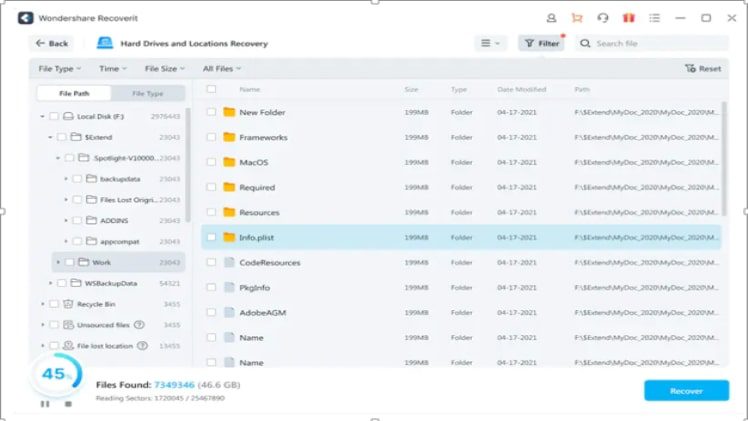The image size is (748, 421).
Task: Open the Time filter dropdown
Action: click(x=113, y=69)
